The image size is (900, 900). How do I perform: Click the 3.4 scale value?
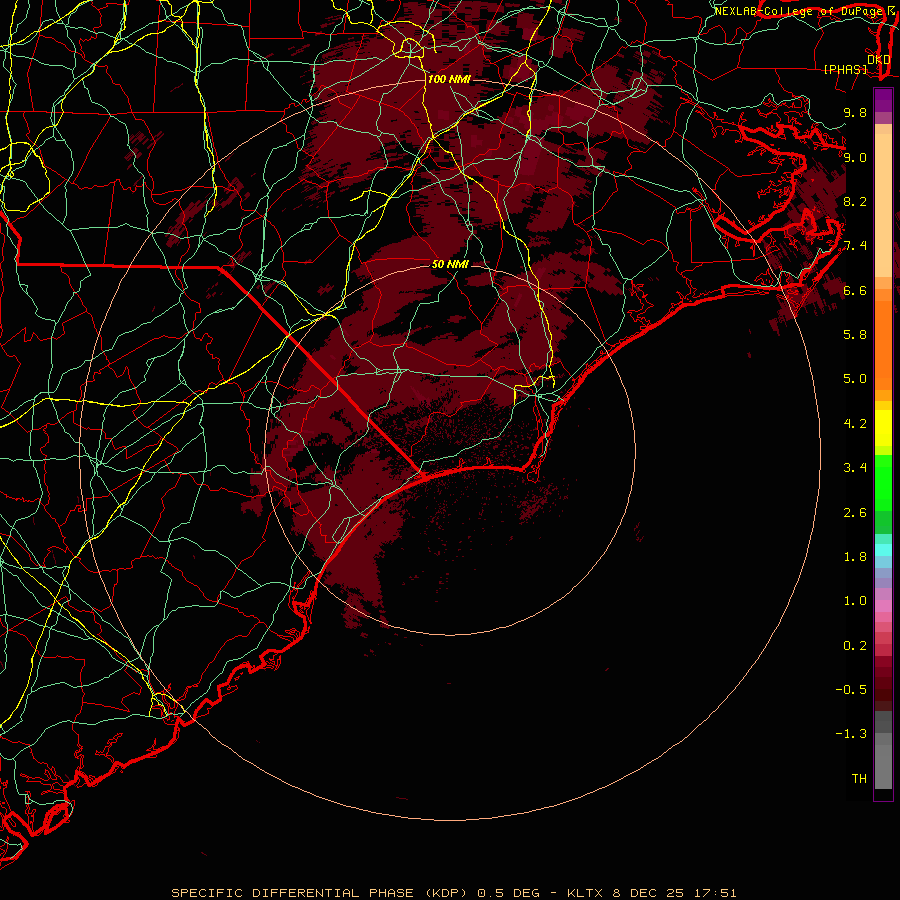click(855, 468)
